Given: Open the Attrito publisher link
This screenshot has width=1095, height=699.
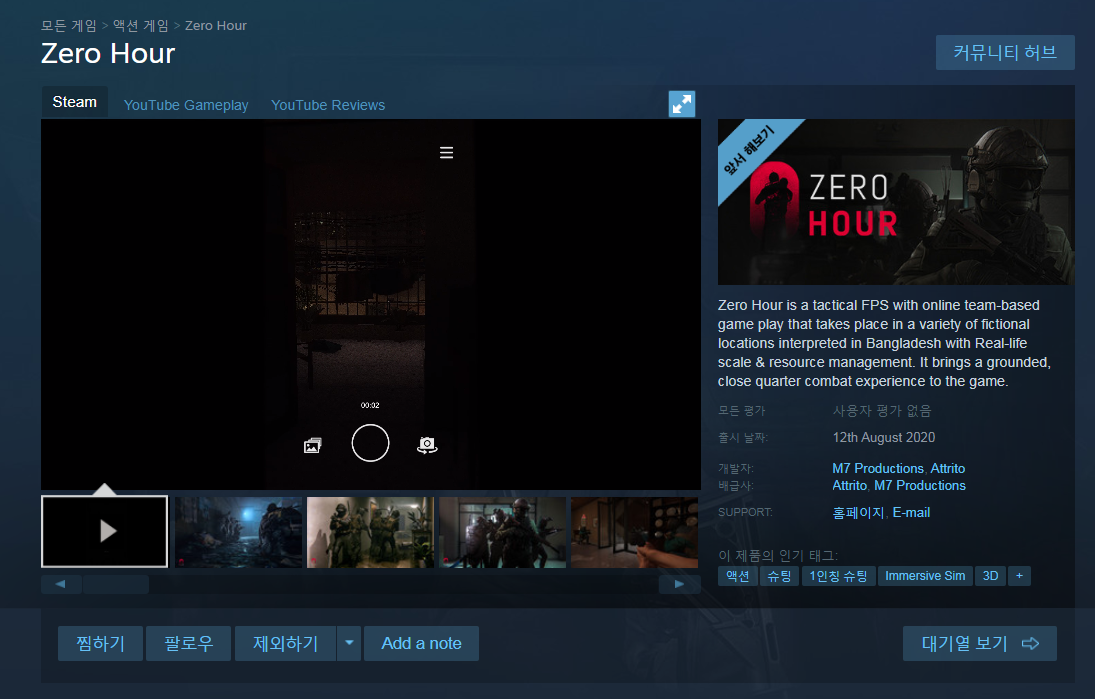Looking at the screenshot, I should [x=849, y=485].
